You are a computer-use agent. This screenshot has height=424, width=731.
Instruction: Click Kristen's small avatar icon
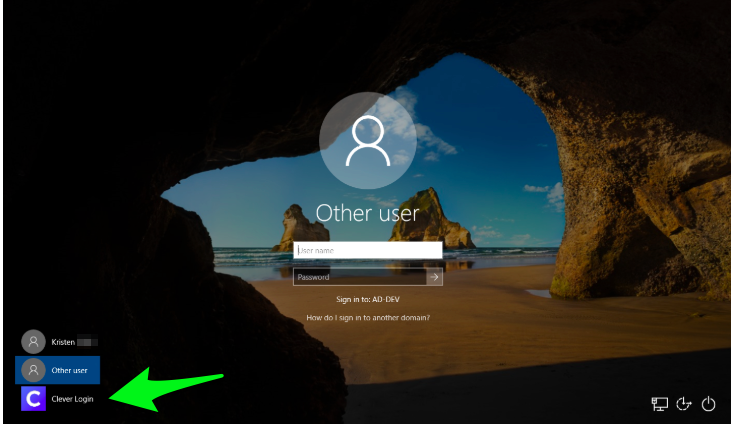[x=33, y=342]
